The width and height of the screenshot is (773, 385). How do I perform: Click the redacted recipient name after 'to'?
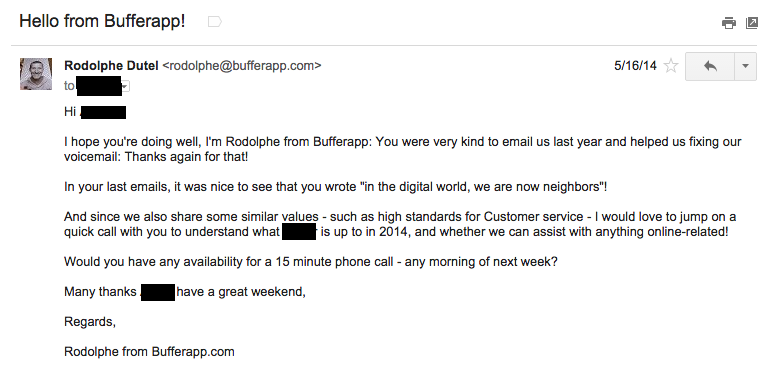(x=99, y=86)
